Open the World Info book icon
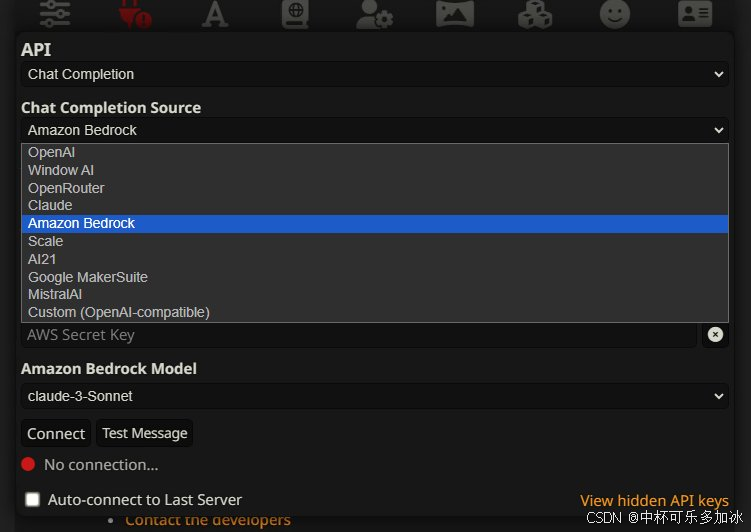This screenshot has height=532, width=751. coord(295,14)
